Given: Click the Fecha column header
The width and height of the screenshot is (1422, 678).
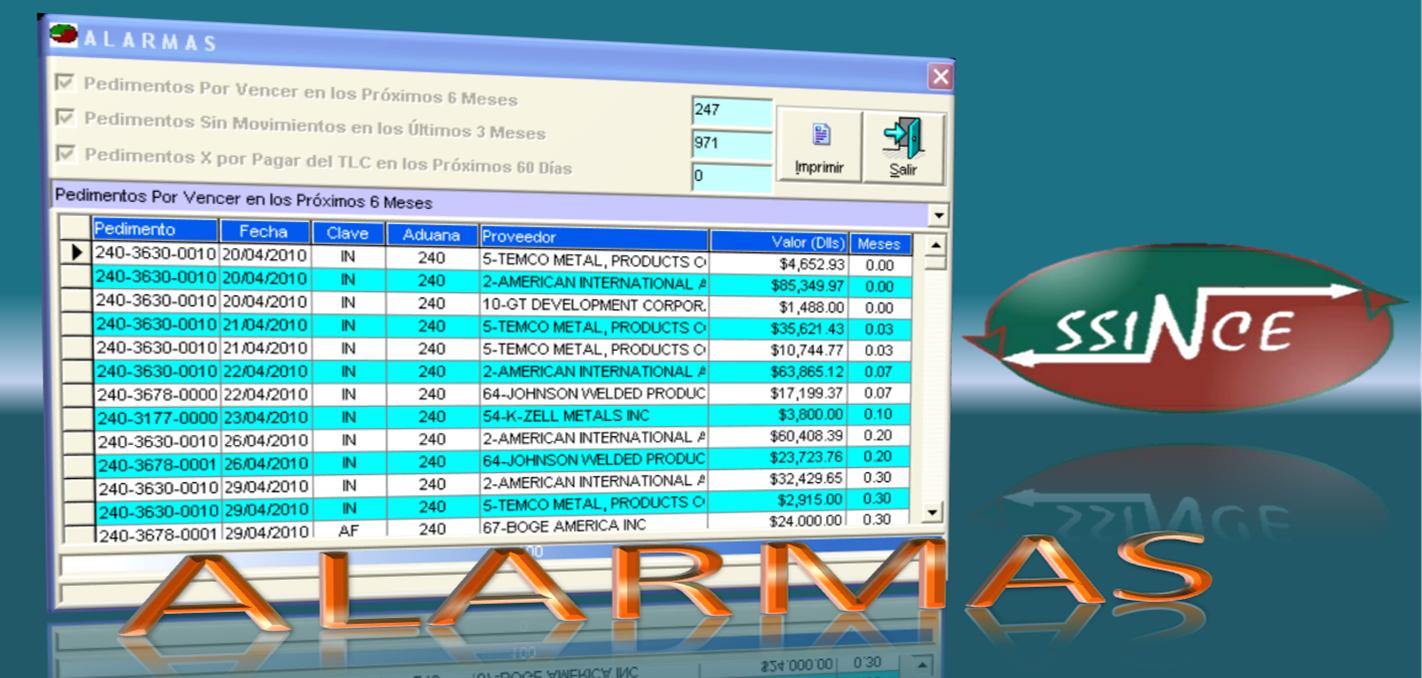Looking at the screenshot, I should click(263, 232).
